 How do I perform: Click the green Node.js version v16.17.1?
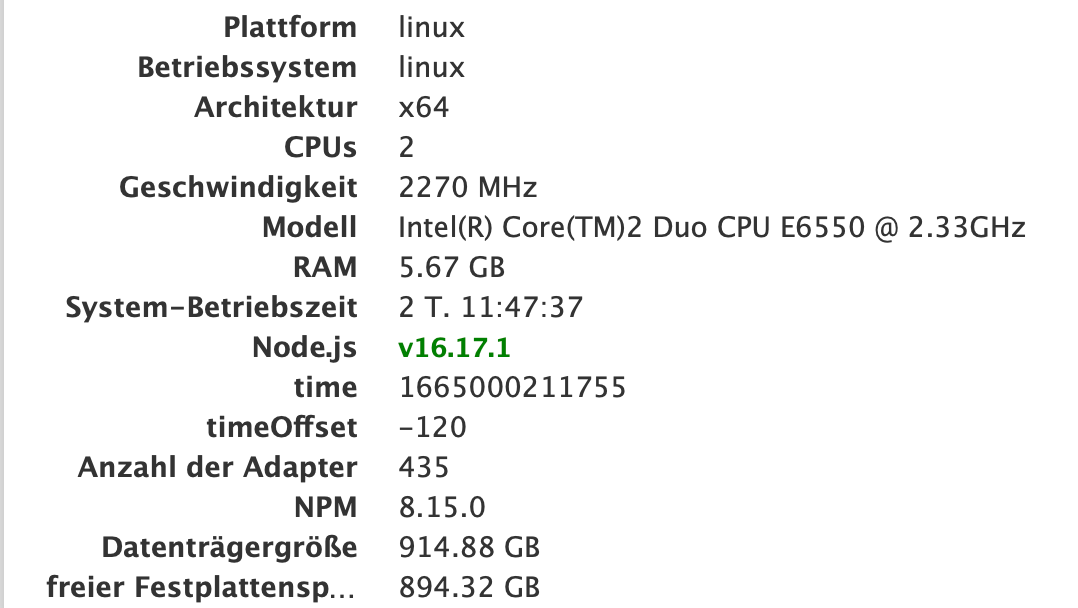click(456, 348)
